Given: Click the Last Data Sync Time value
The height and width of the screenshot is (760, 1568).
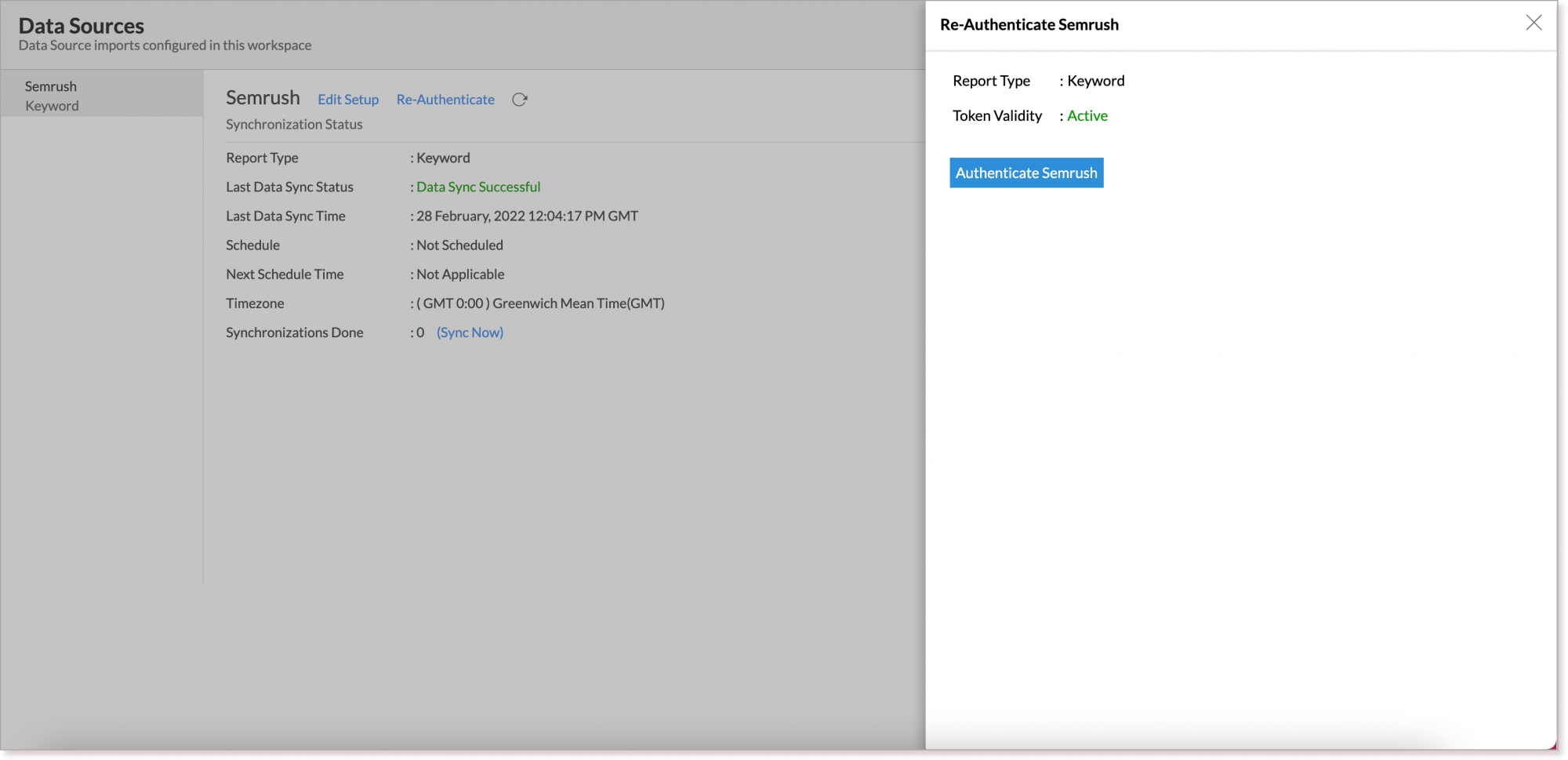Looking at the screenshot, I should click(527, 216).
